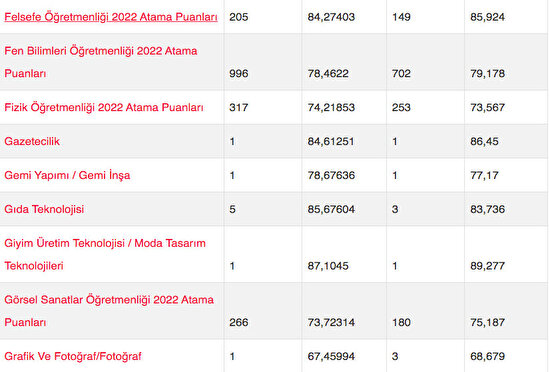Select the 87,1045 score in Giyim Üretim row
Viewport: 550px width, 372px height.
(328, 266)
